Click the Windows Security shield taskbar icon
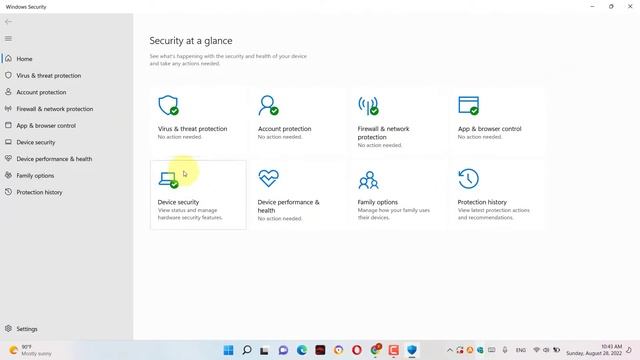 (x=412, y=350)
